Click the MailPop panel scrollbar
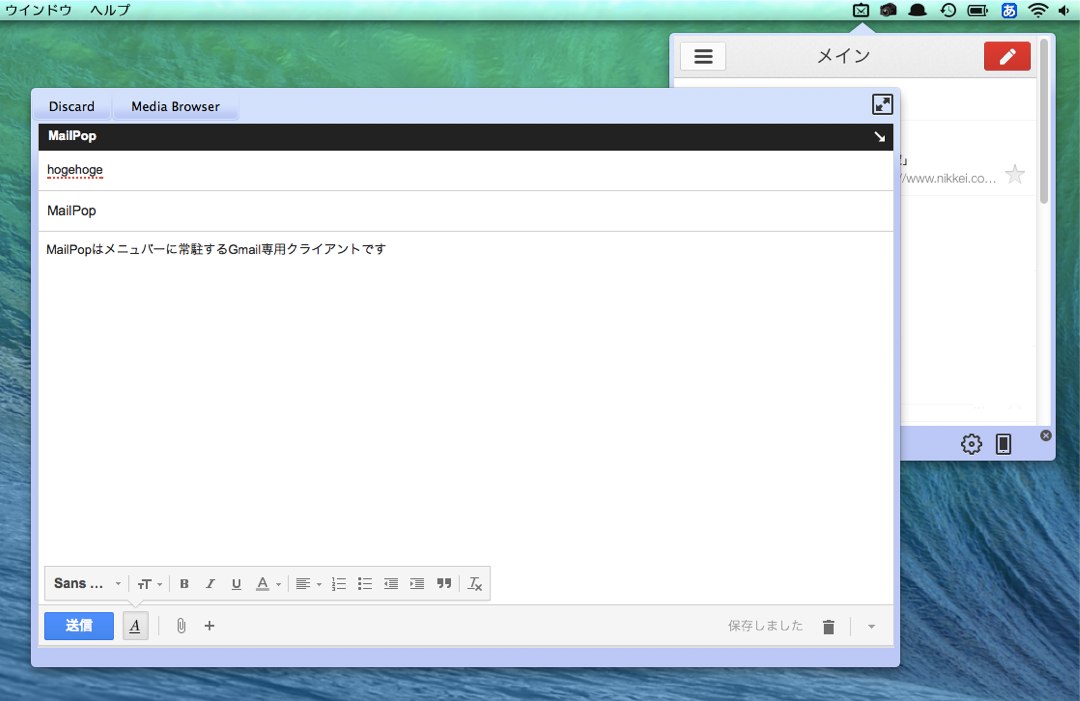1080x701 pixels. [1044, 121]
